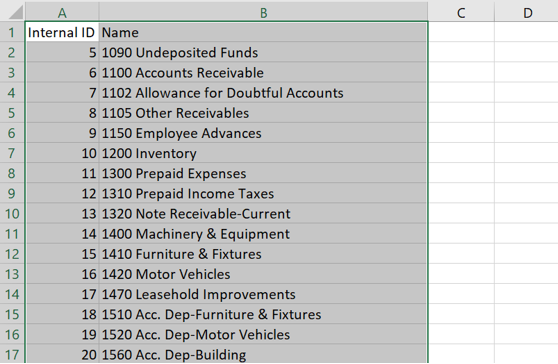Click the 'Name' header cell
Image resolution: width=558 pixels, height=364 pixels.
263,32
